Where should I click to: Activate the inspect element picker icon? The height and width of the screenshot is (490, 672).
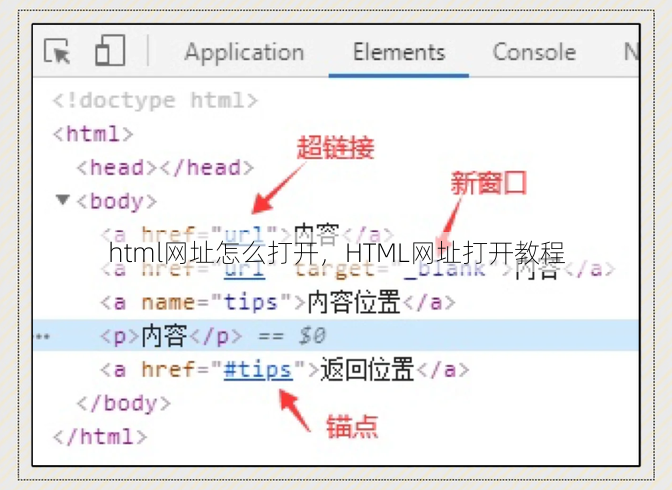(x=57, y=51)
